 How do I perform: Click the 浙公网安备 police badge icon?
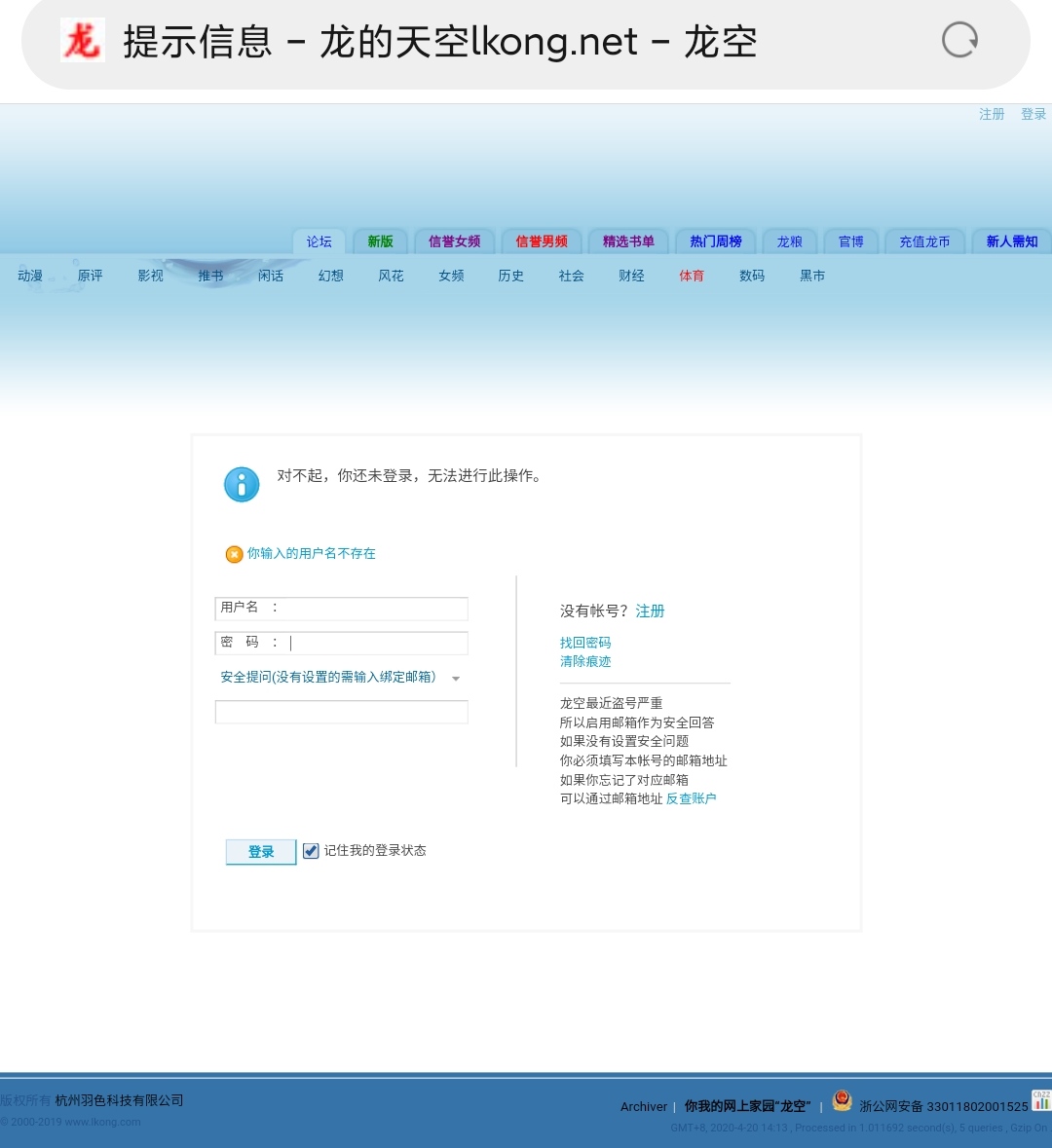point(842,1101)
